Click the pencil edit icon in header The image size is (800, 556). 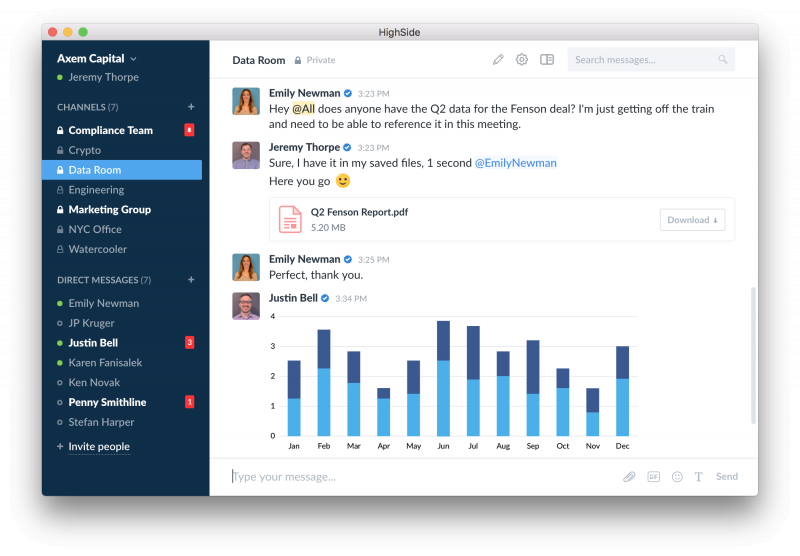coord(498,60)
